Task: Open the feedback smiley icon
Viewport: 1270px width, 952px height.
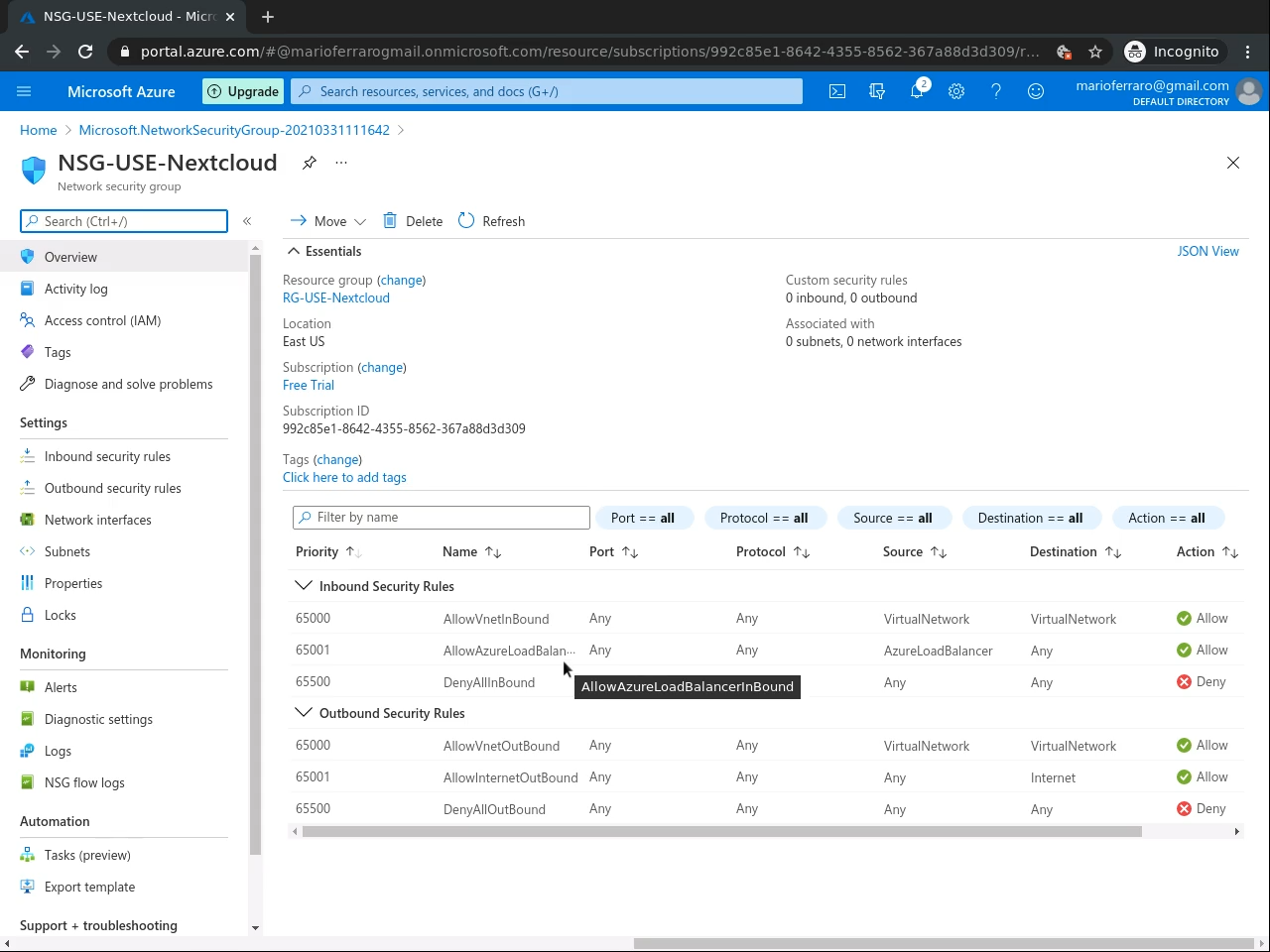Action: [1036, 91]
